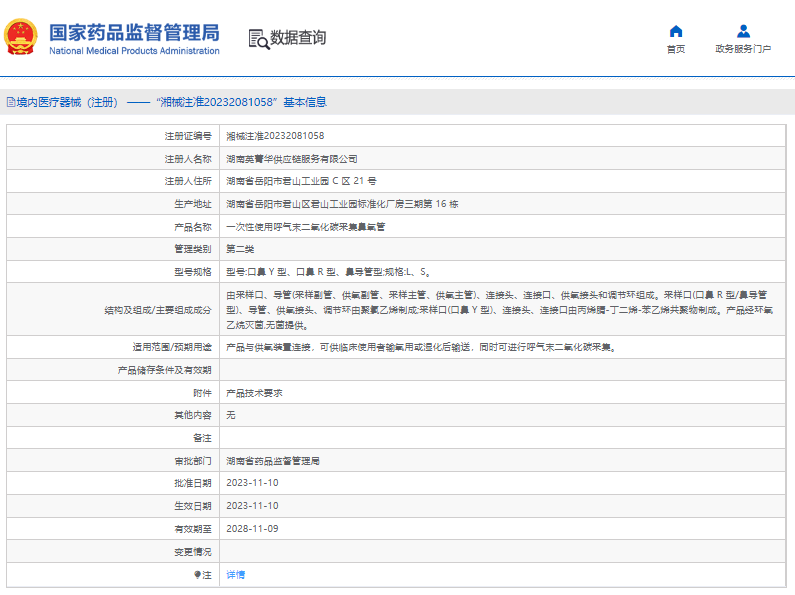Go to 首页 home icon
This screenshot has height=595, width=795.
tap(676, 31)
